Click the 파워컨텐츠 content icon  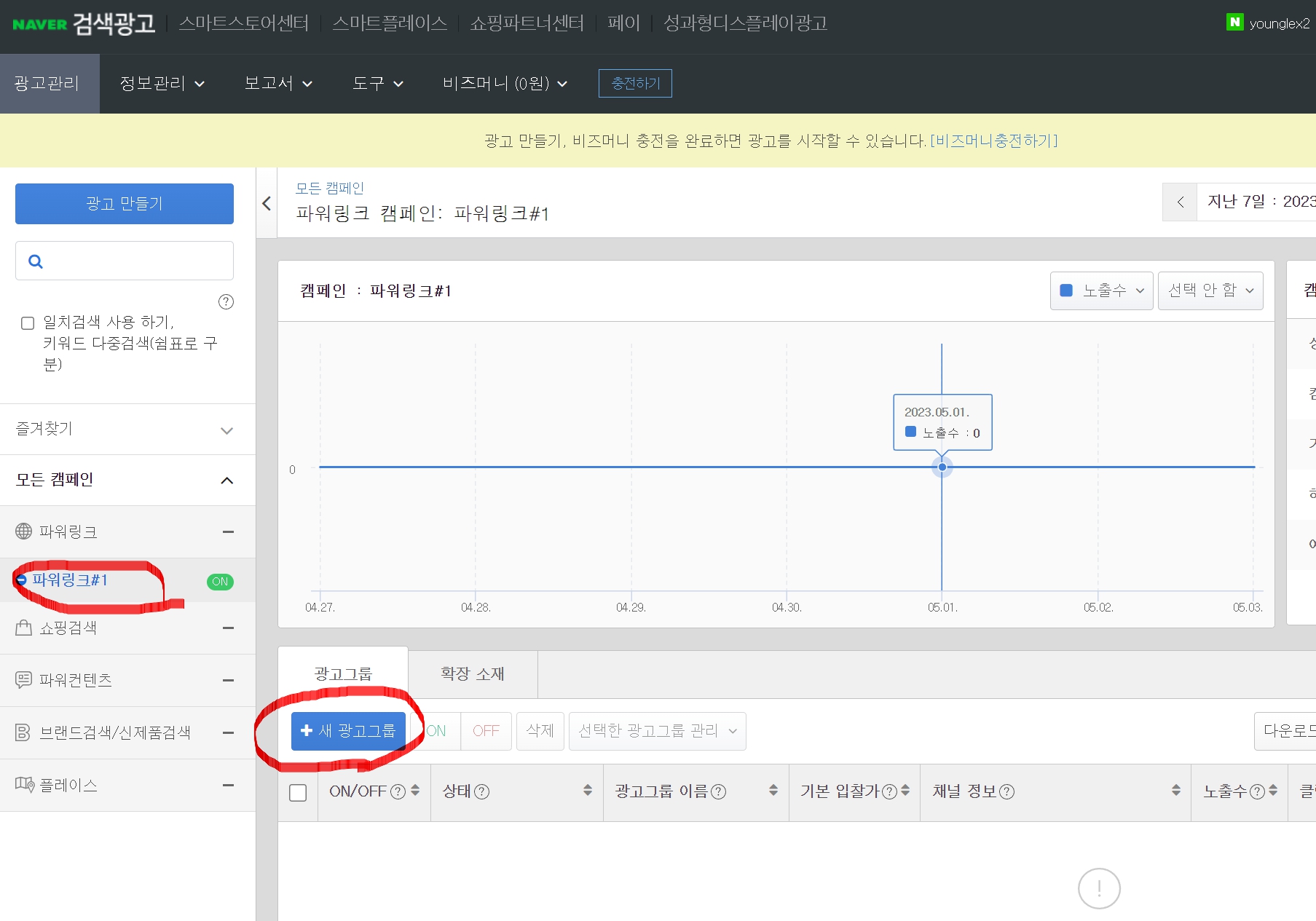pyautogui.click(x=24, y=680)
